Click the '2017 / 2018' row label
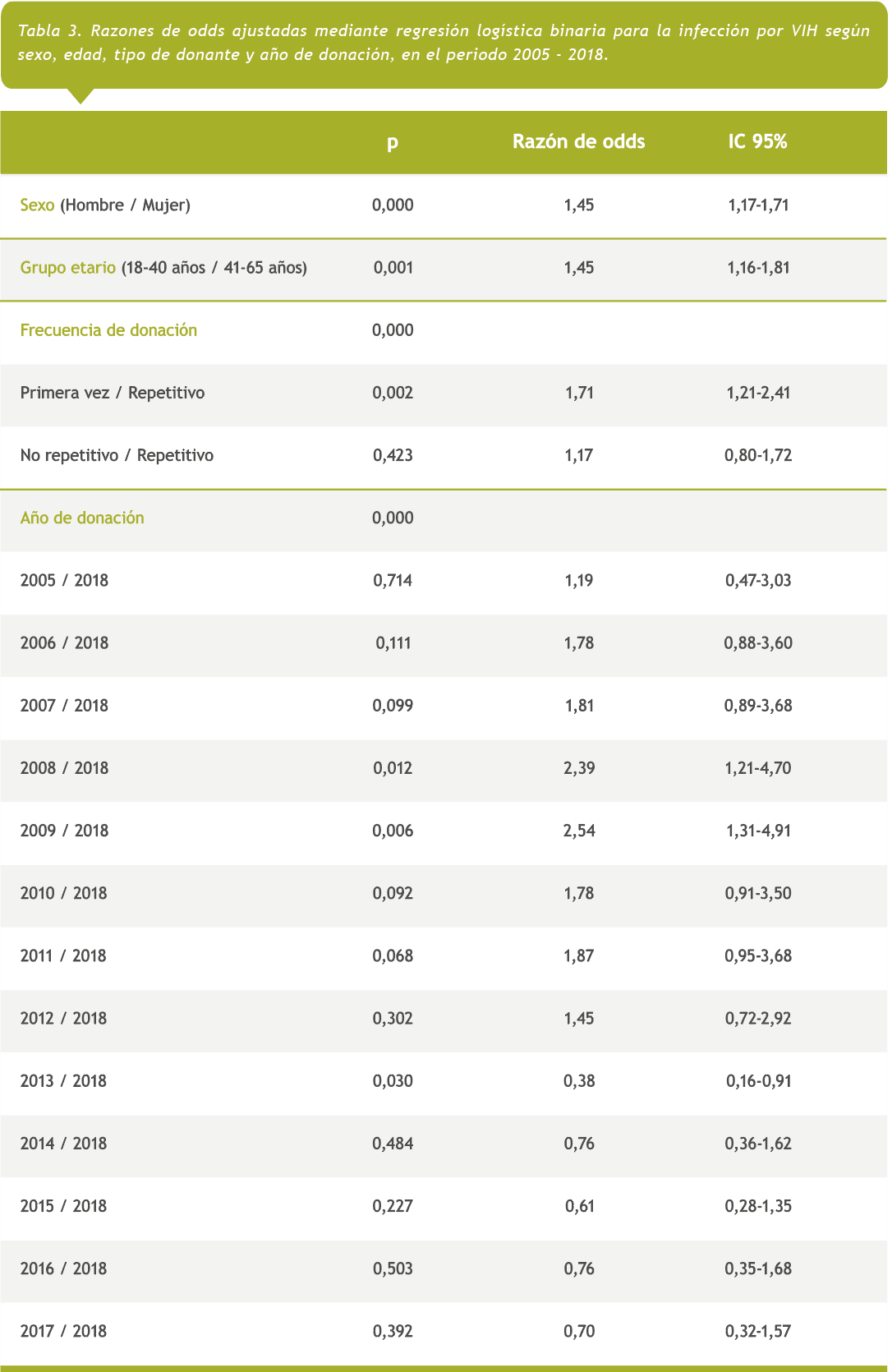 63,1331
